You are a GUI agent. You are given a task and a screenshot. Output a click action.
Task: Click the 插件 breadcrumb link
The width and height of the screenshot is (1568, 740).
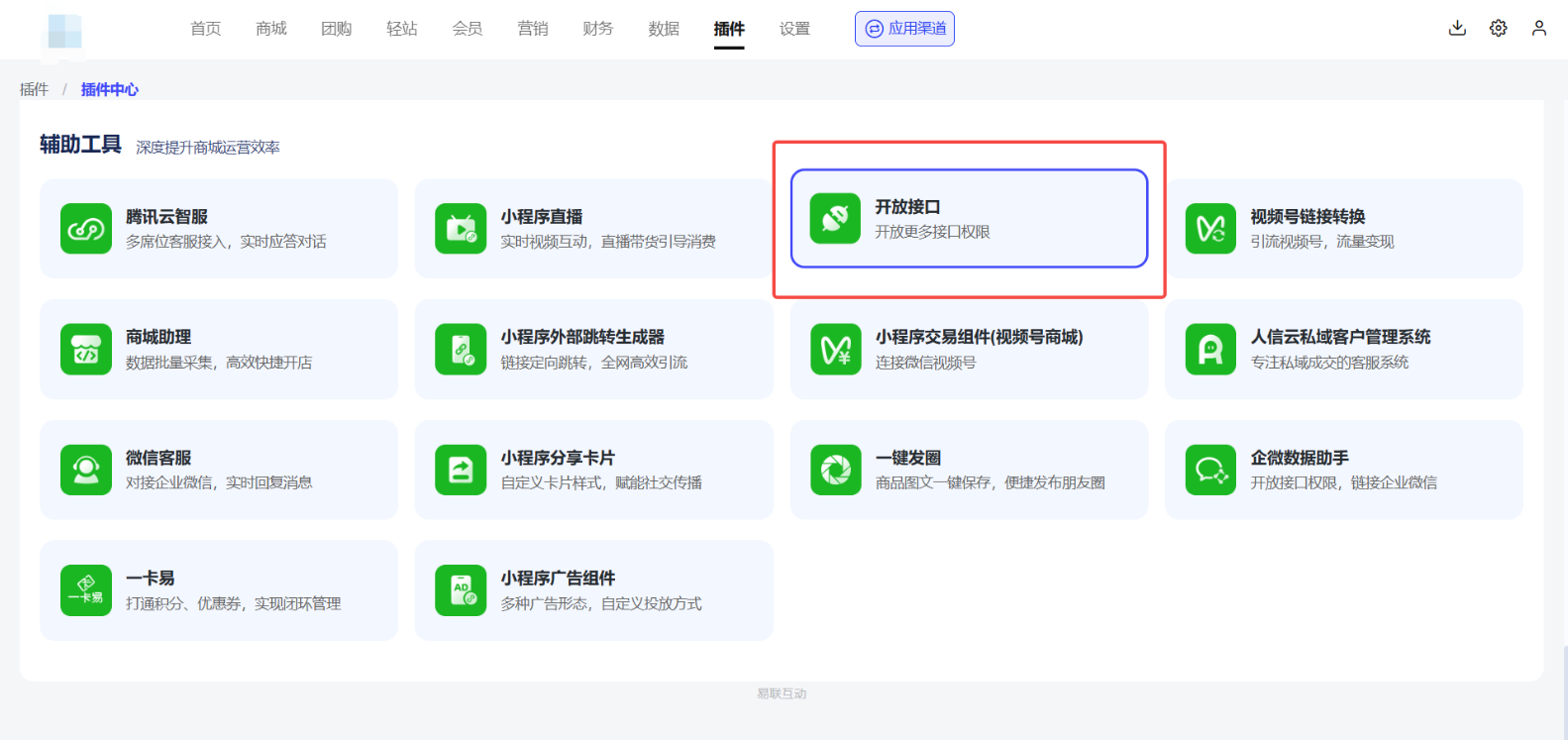[x=34, y=89]
